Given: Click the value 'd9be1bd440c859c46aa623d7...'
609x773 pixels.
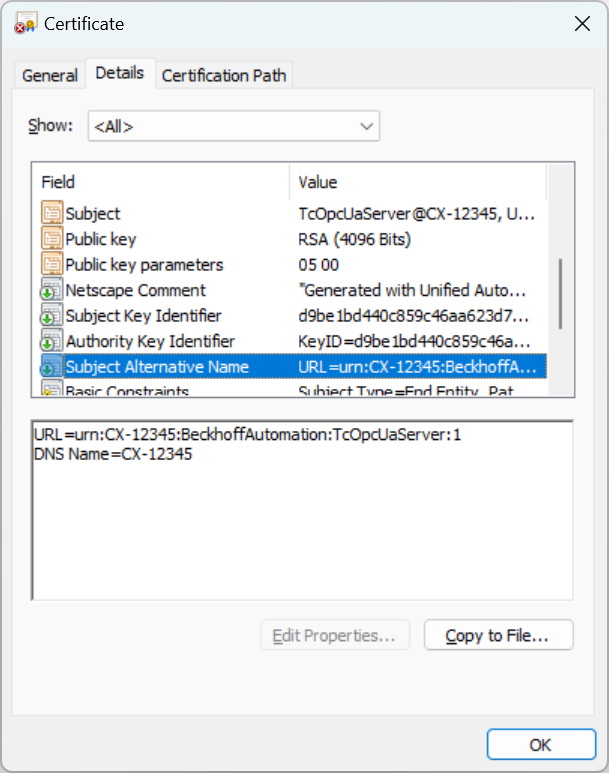Looking at the screenshot, I should click(x=414, y=316).
